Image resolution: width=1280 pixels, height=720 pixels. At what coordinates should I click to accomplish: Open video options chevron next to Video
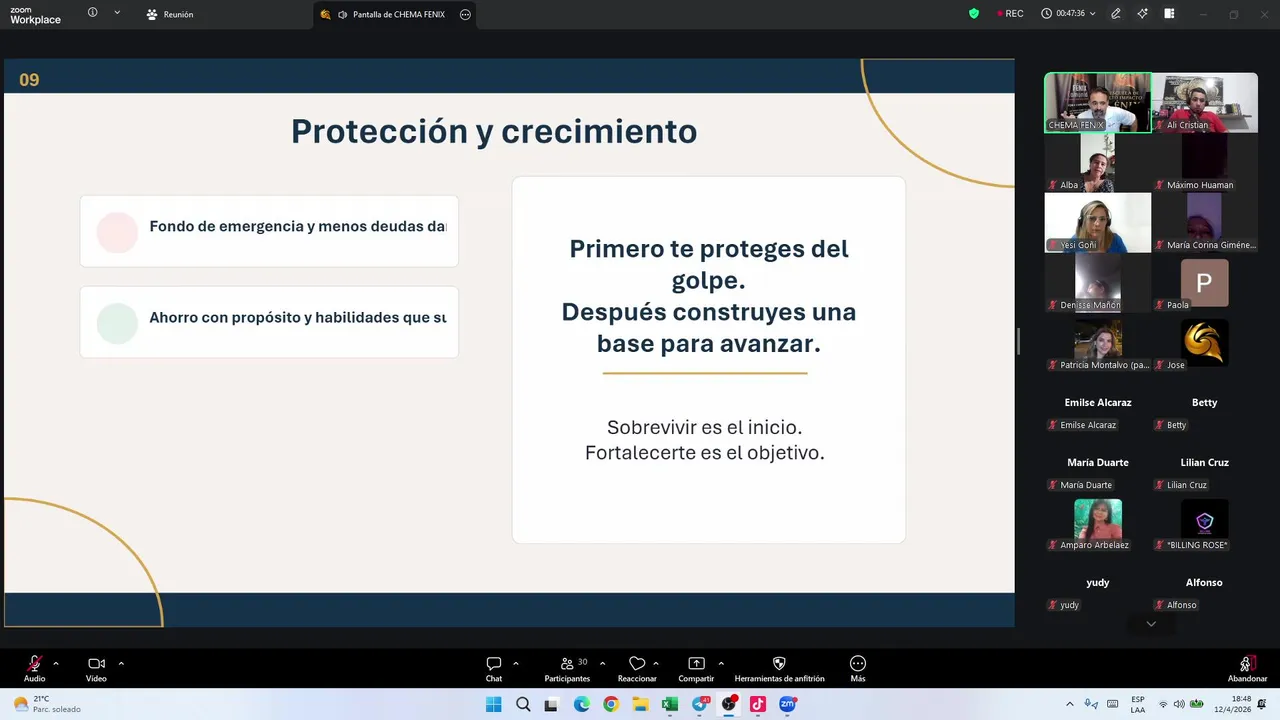[121, 663]
